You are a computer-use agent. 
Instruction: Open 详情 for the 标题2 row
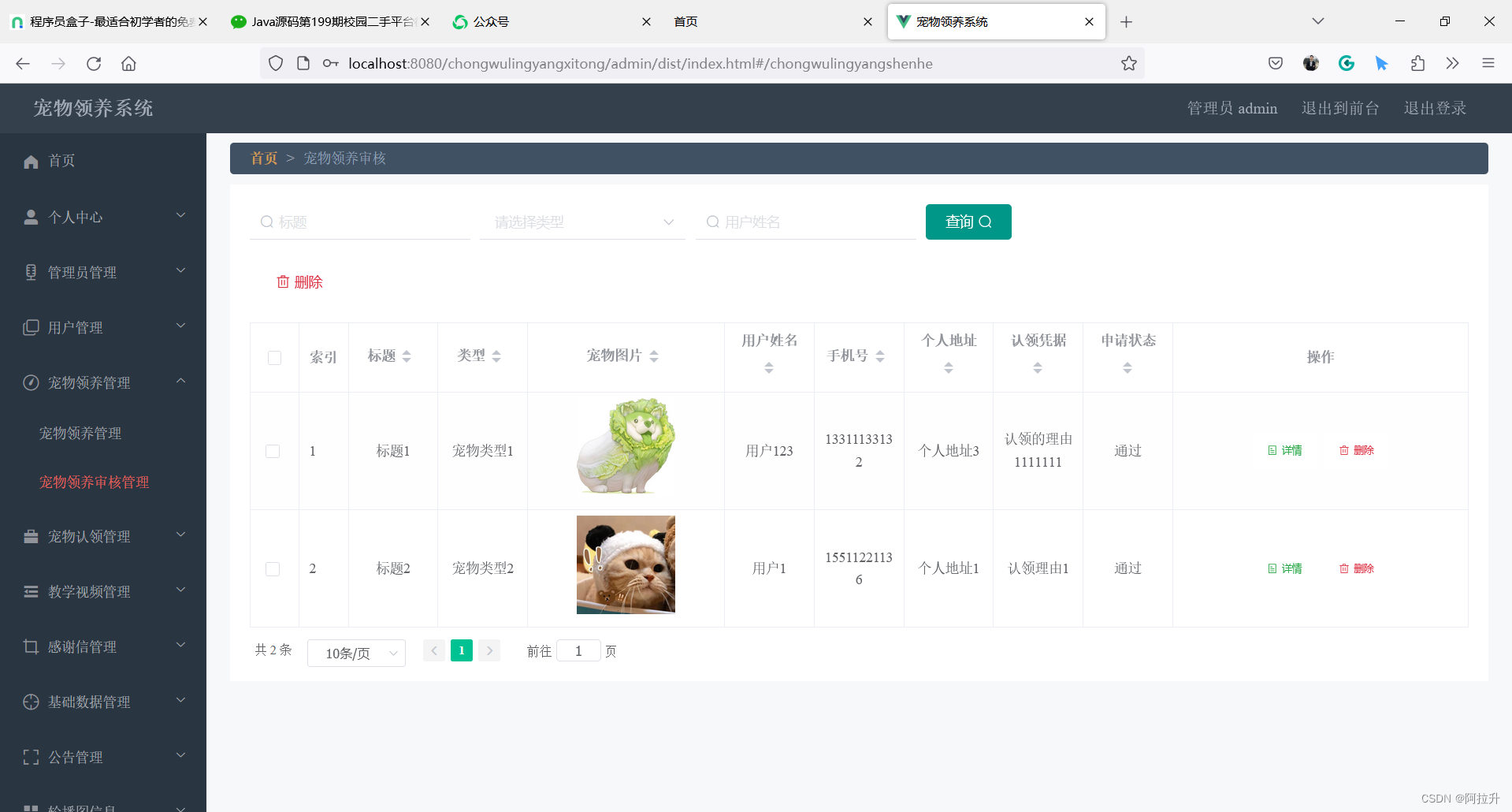click(x=1284, y=568)
